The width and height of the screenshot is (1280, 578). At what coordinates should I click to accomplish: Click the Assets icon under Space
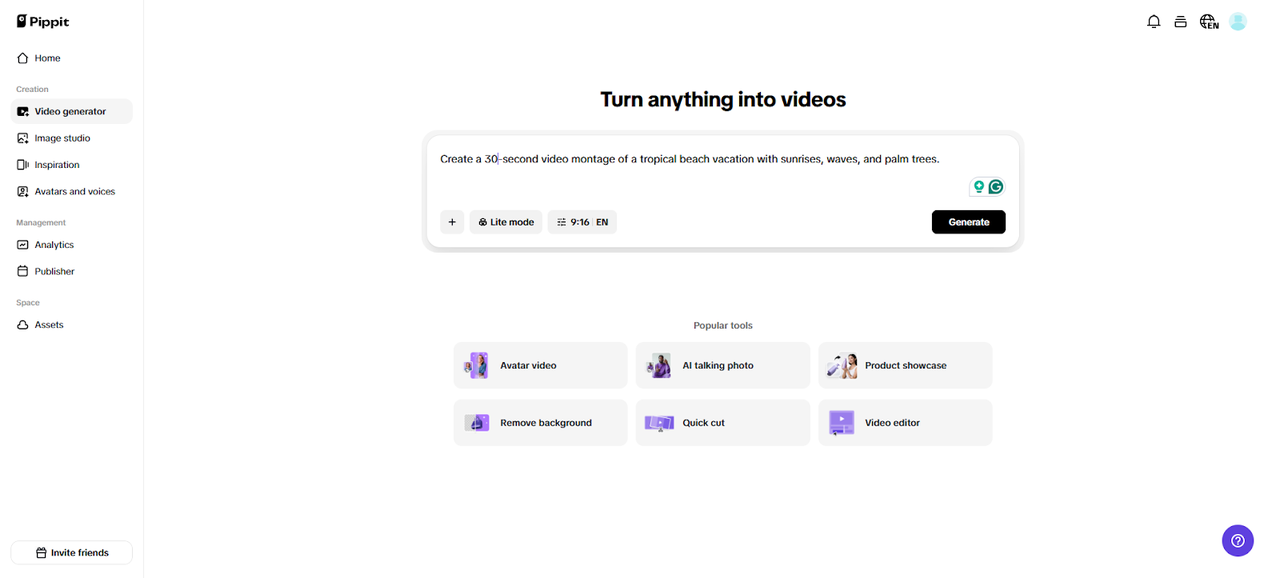(x=22, y=324)
